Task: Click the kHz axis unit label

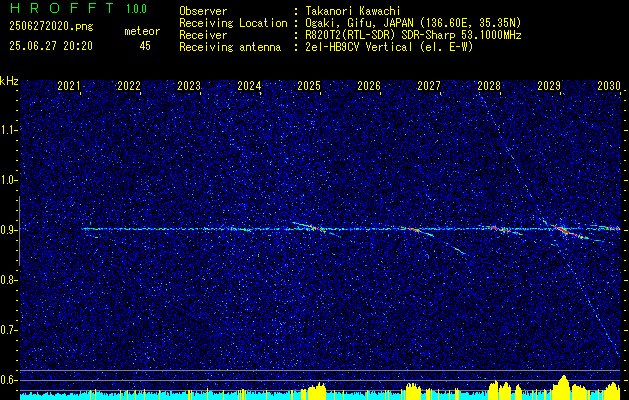Action: (x=9, y=81)
